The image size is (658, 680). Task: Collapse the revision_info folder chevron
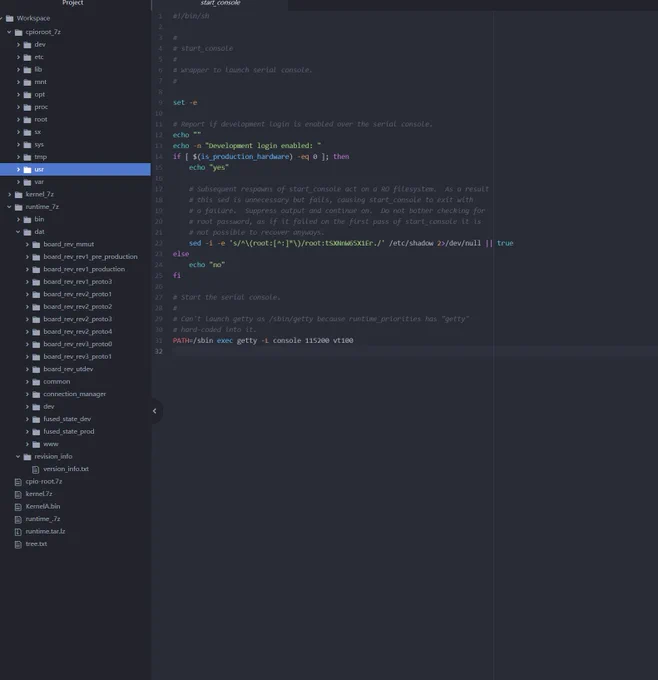[18, 456]
